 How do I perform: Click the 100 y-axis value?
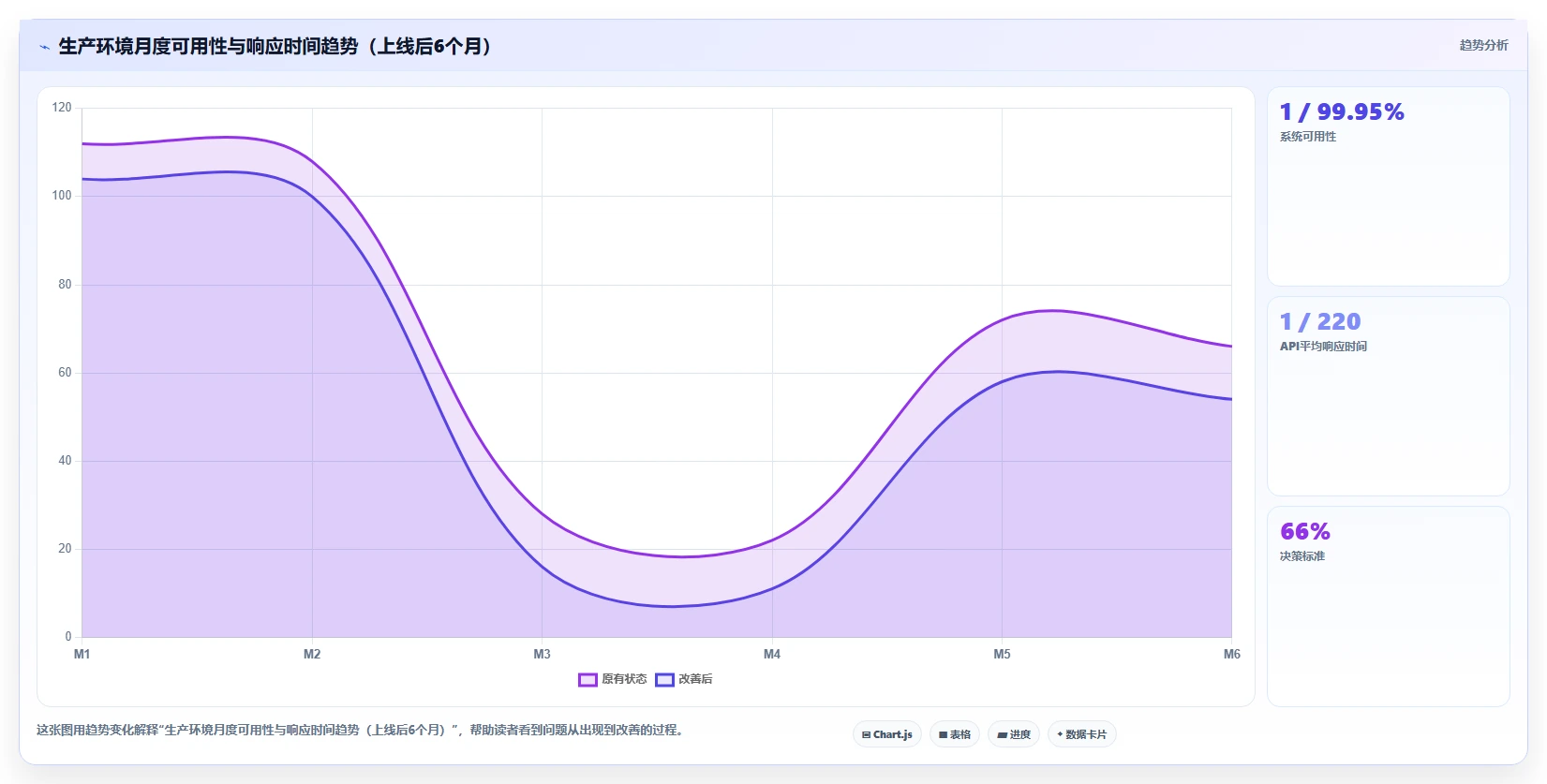62,196
